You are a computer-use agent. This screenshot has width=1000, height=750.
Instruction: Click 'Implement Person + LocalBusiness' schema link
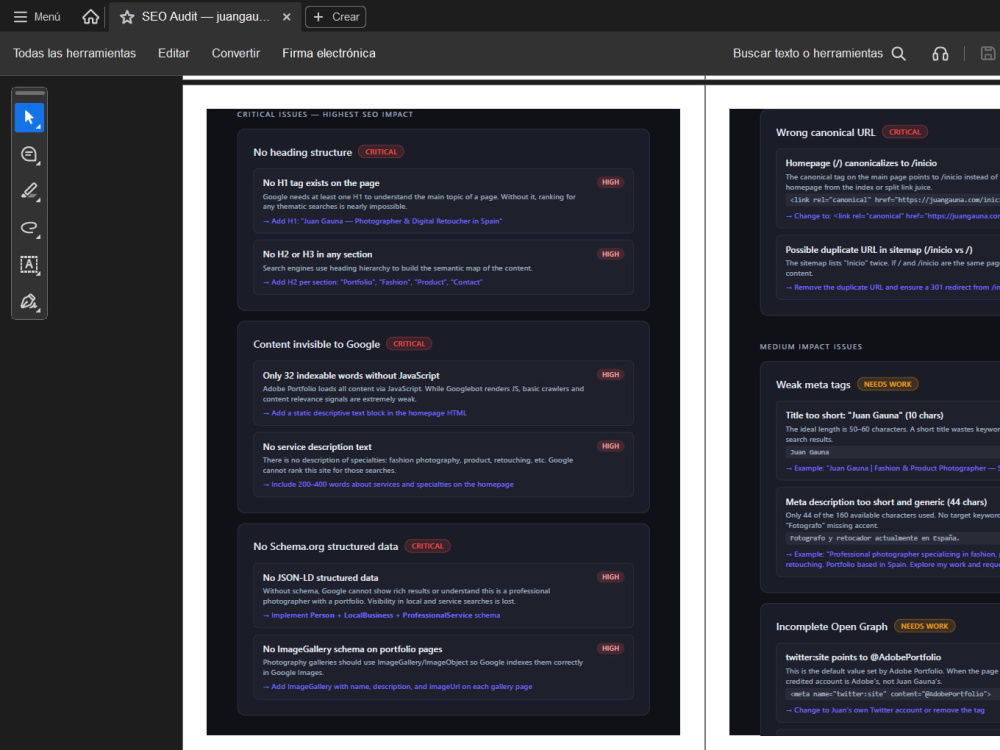pos(381,615)
